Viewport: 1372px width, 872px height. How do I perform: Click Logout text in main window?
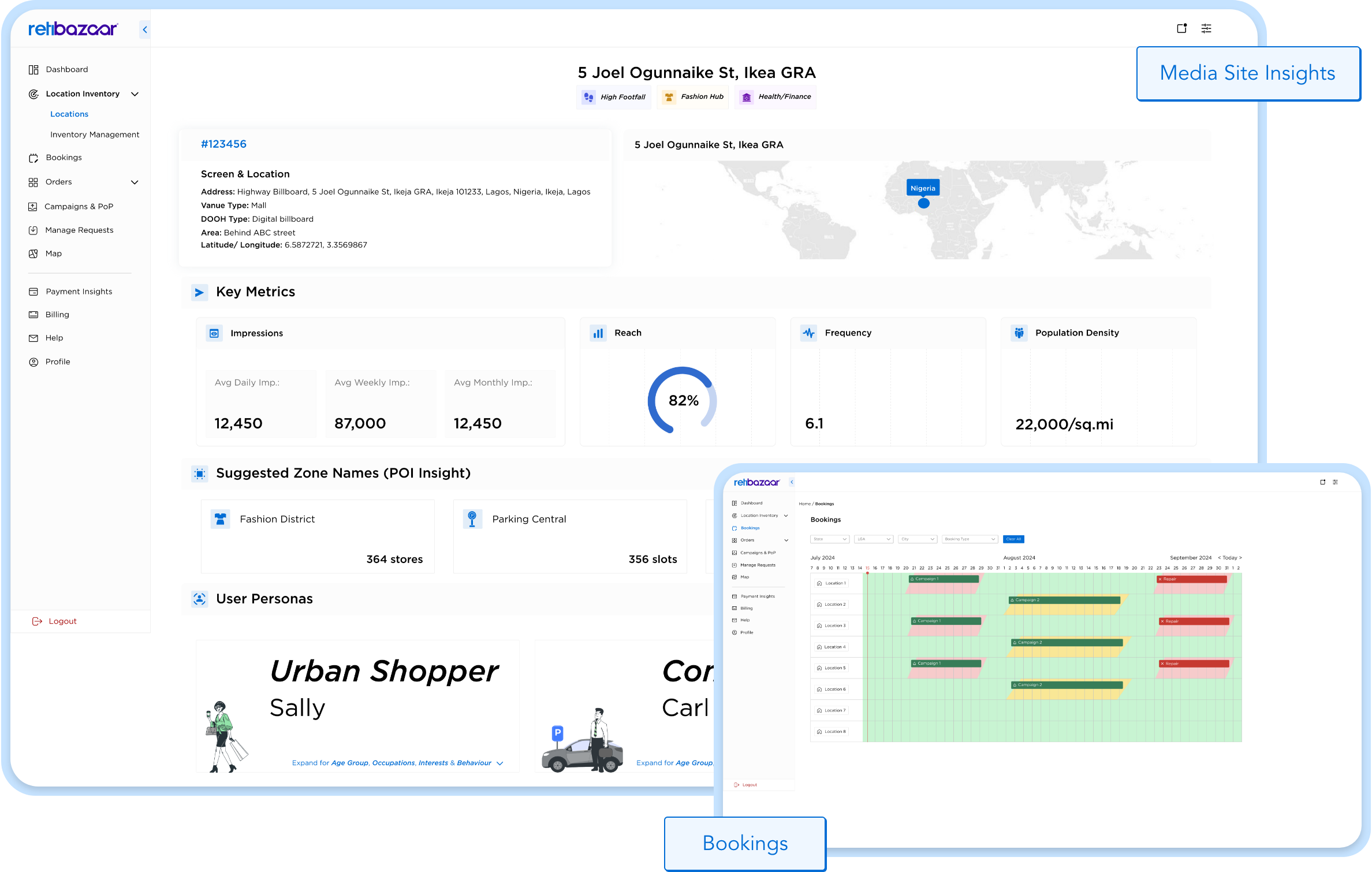[x=62, y=621]
